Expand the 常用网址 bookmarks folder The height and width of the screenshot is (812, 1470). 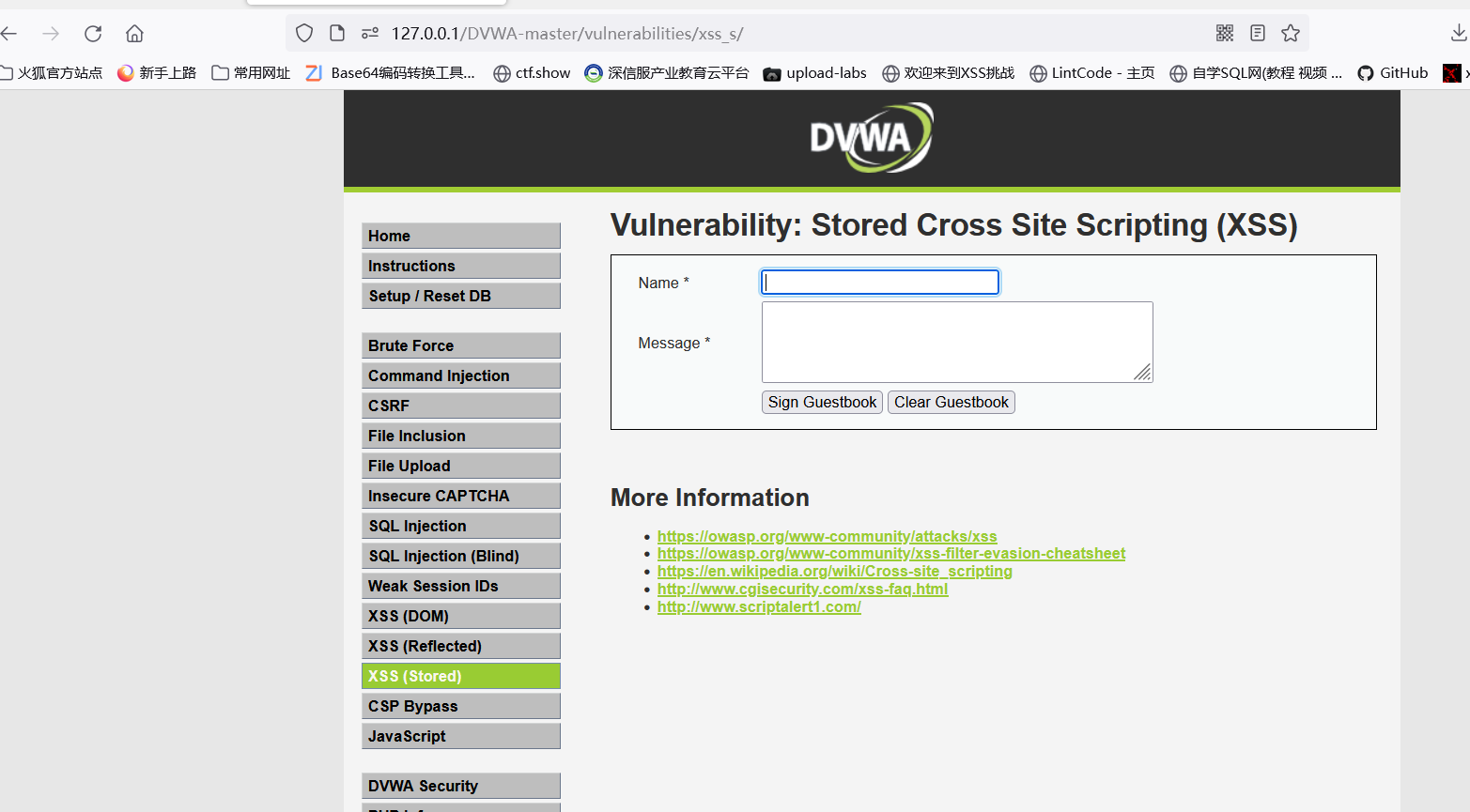click(x=251, y=72)
